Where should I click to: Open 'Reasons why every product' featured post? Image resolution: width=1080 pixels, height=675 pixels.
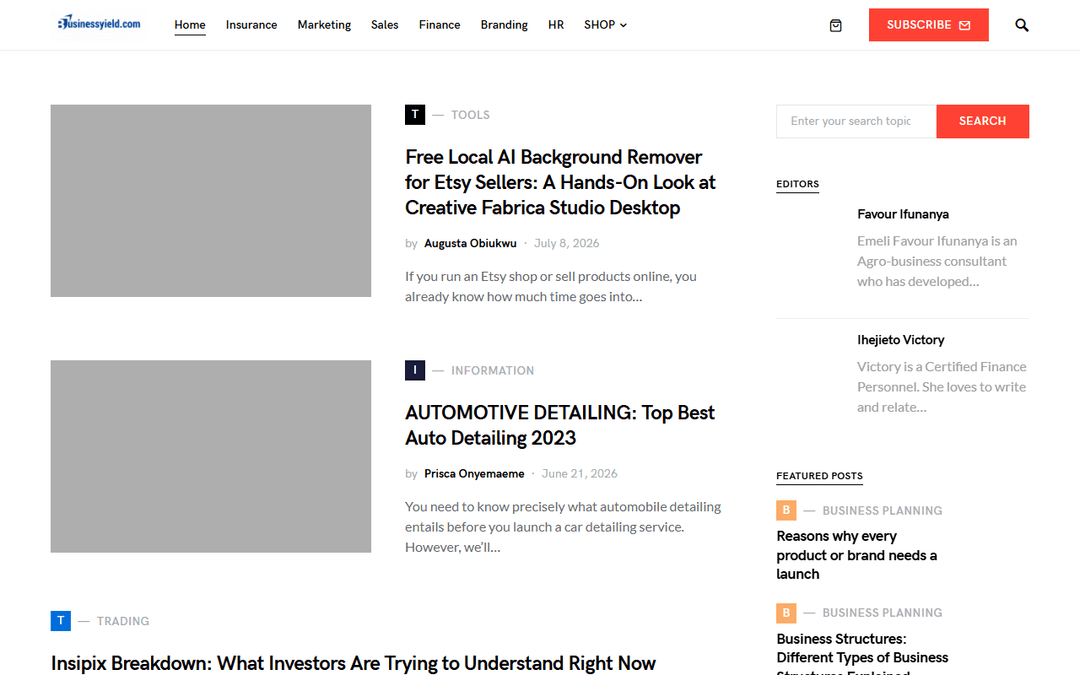coord(857,555)
